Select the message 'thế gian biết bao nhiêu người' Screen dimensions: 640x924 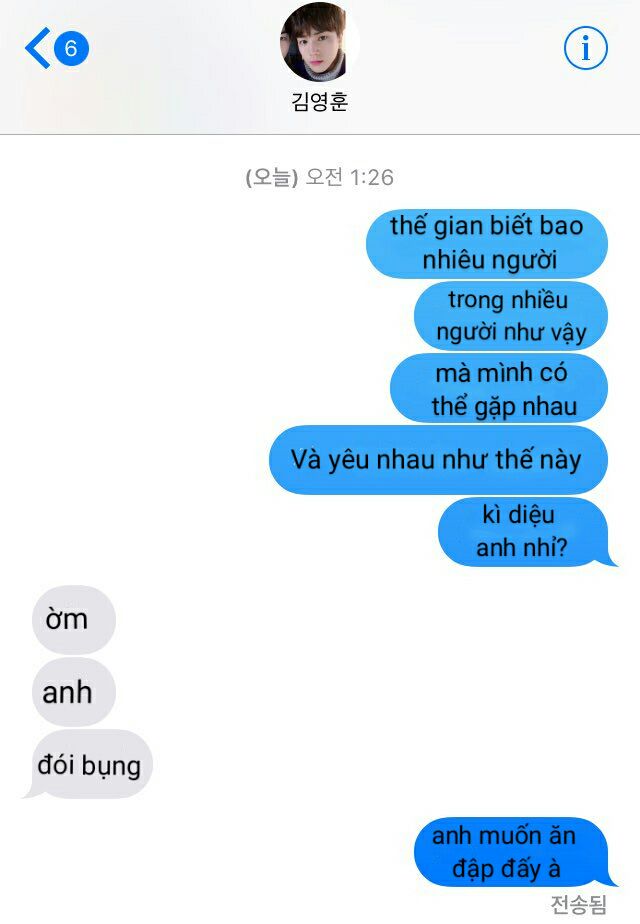point(487,243)
